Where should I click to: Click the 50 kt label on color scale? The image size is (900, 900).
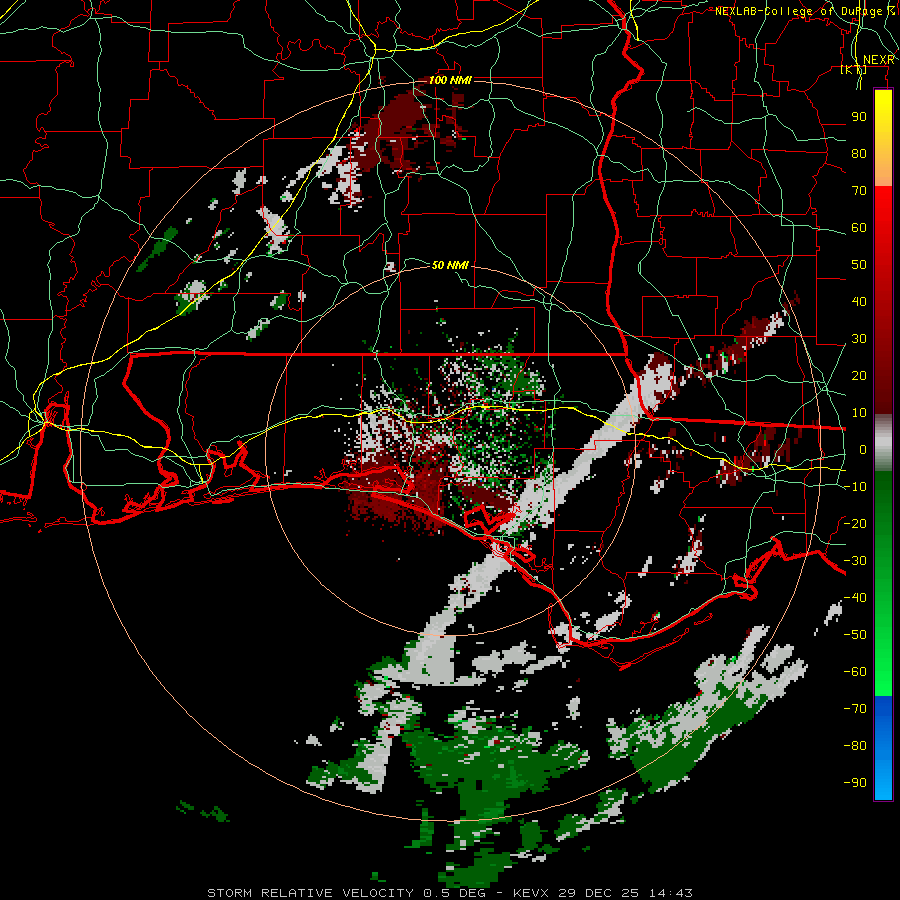pyautogui.click(x=859, y=265)
